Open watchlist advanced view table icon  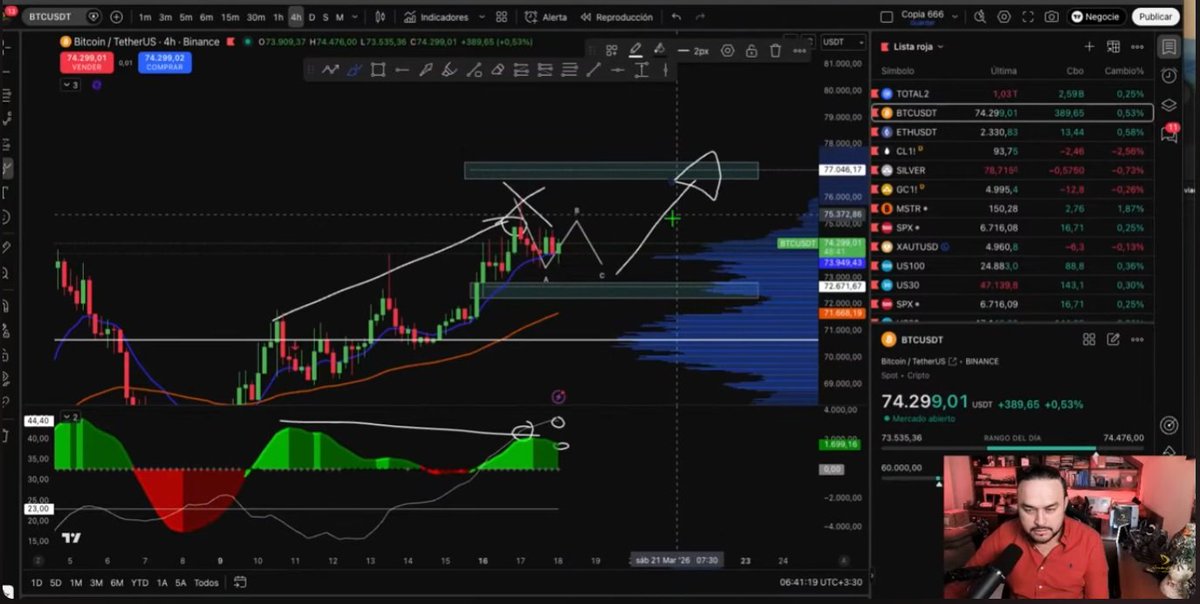(1113, 46)
